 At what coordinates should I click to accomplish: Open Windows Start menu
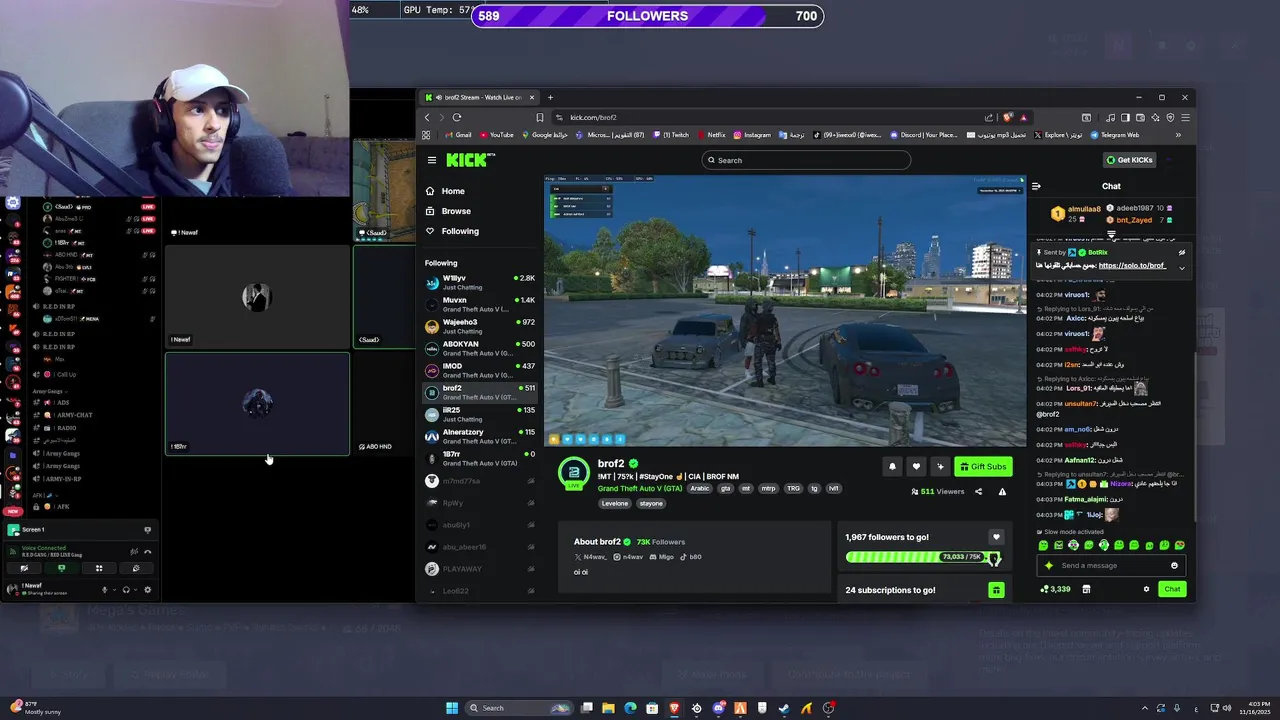[452, 708]
